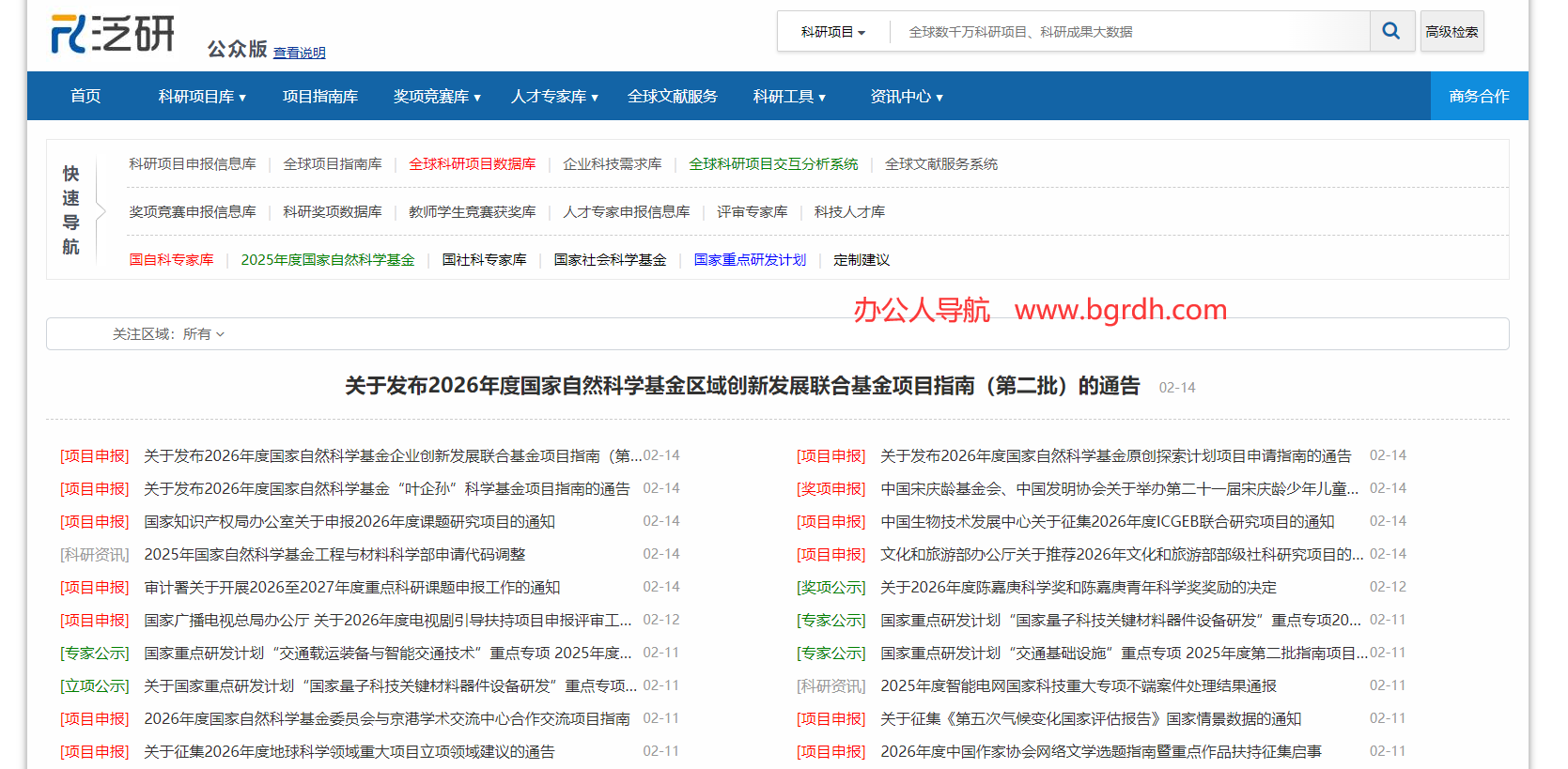Screen dimensions: 1568x769
Task: Click [立项公示] tag before 国家量子科技 row
Action: coord(95,686)
